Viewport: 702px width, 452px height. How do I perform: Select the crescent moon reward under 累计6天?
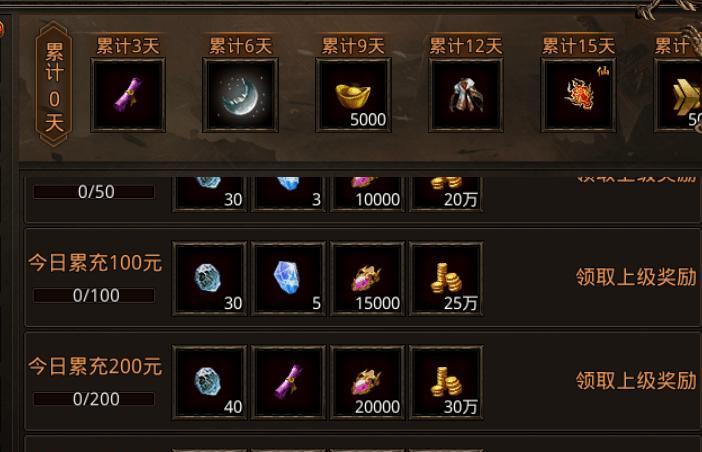(x=240, y=95)
